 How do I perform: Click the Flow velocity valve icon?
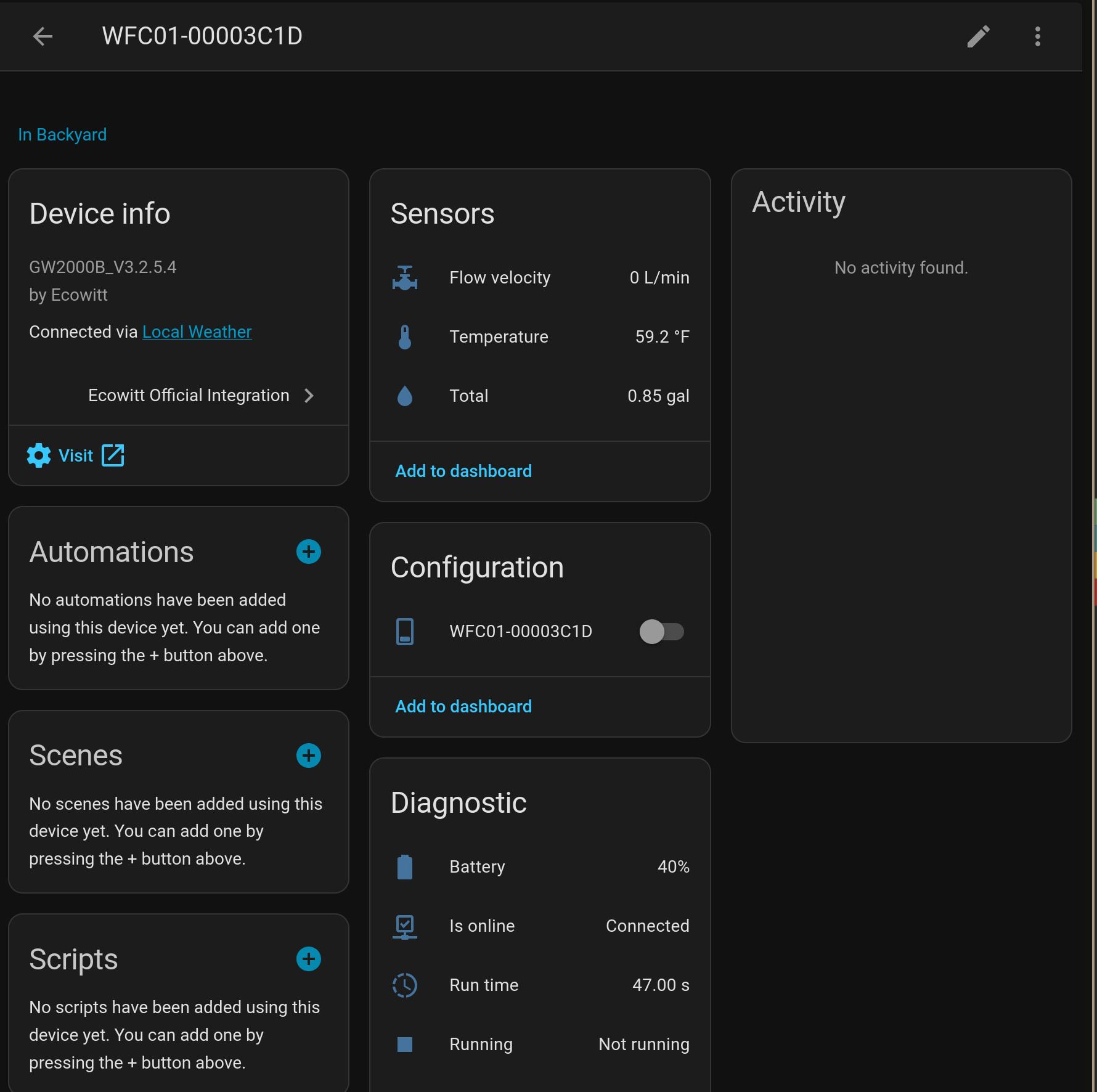[x=405, y=278]
